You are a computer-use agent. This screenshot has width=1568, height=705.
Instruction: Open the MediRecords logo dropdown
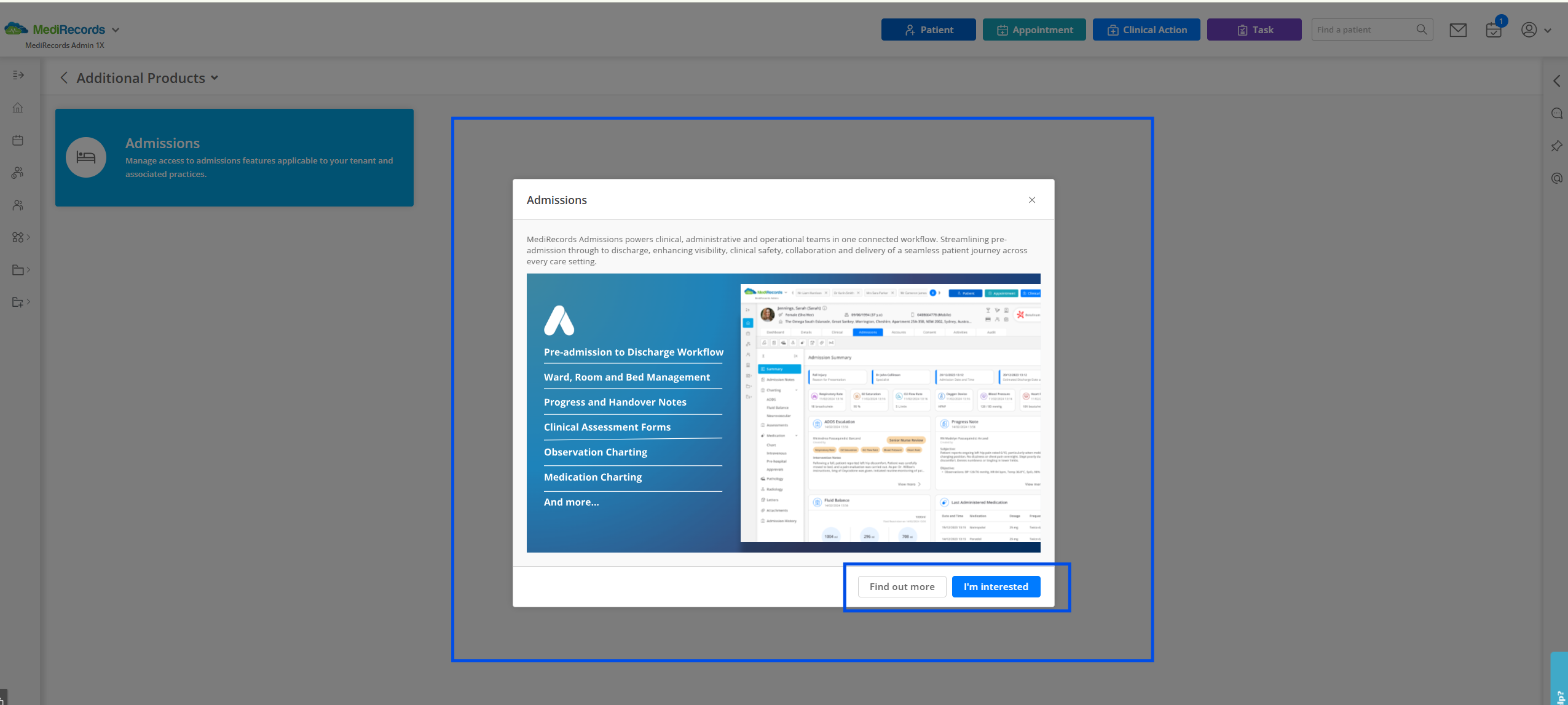pyautogui.click(x=116, y=30)
